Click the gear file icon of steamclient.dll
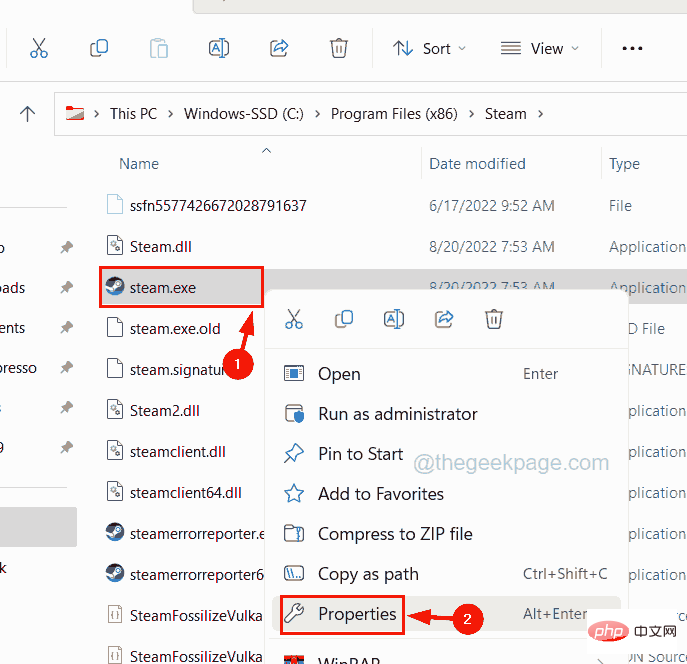The height and width of the screenshot is (664, 687). [x=115, y=450]
